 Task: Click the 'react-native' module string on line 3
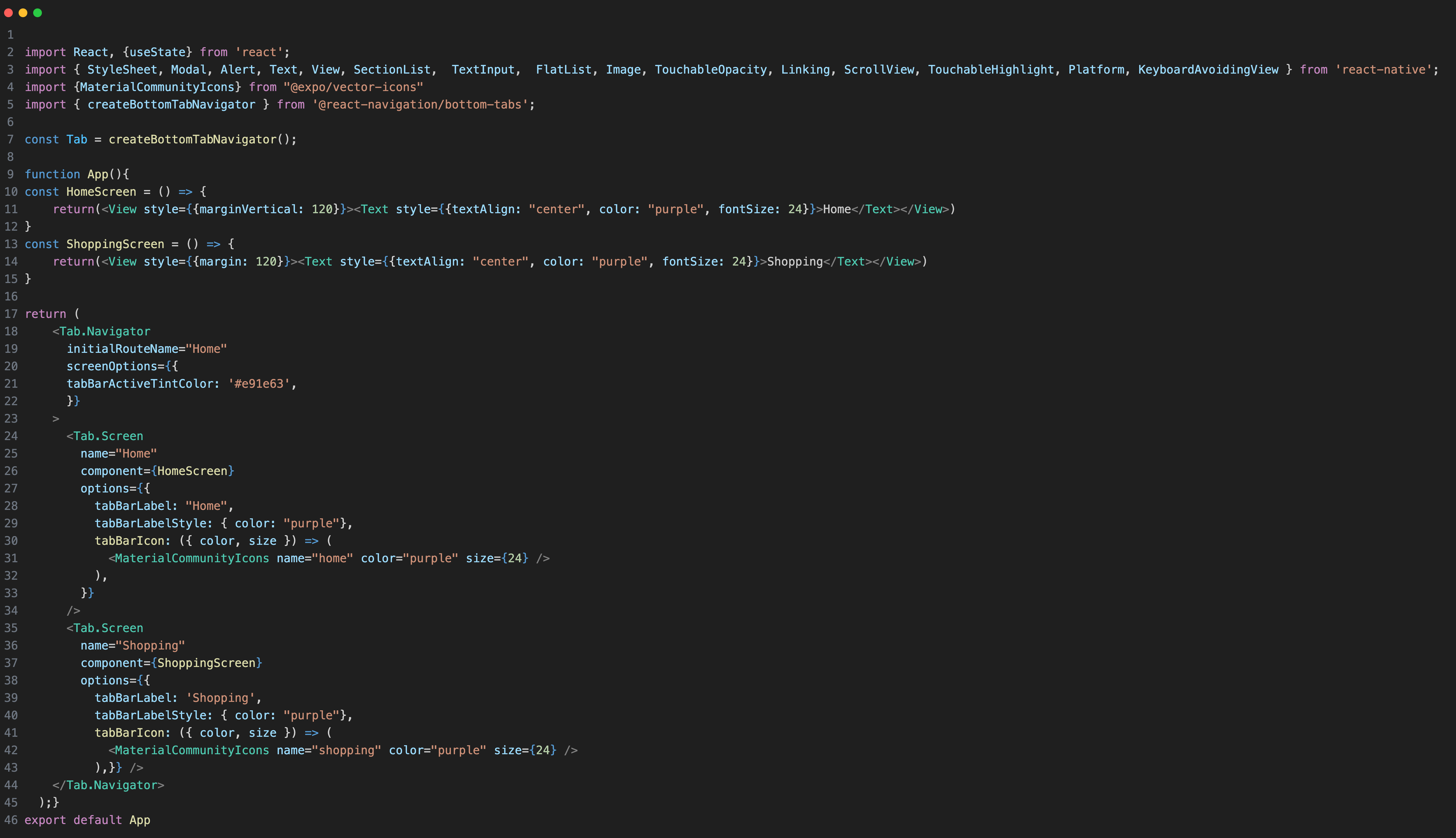pos(1381,69)
